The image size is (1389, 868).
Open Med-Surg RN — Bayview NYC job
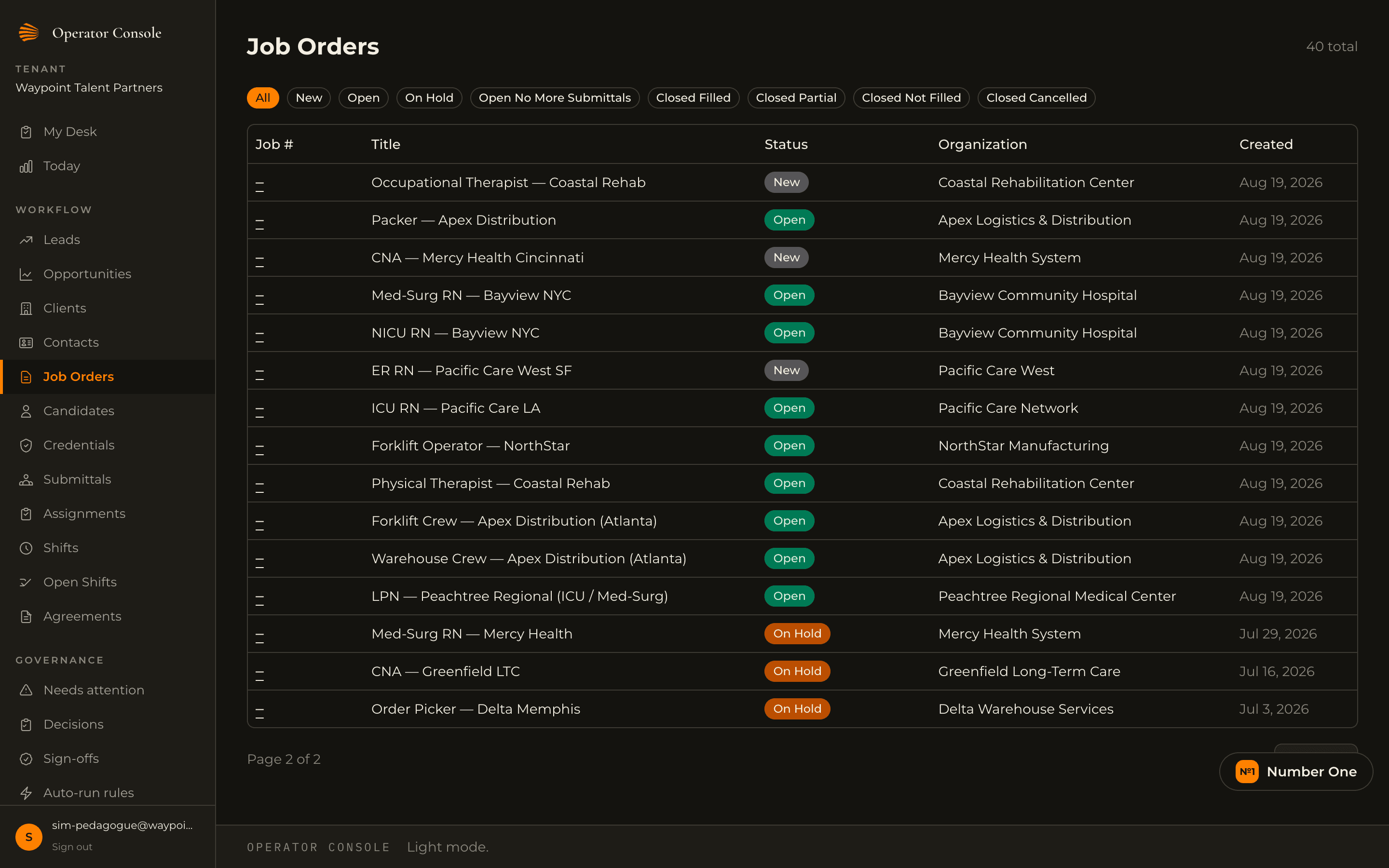pyautogui.click(x=802, y=295)
